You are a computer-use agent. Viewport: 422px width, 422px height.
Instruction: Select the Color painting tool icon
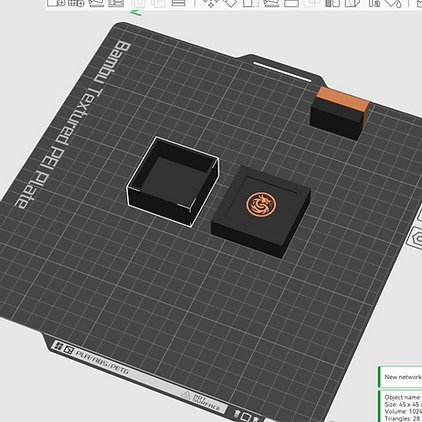coord(394,3)
